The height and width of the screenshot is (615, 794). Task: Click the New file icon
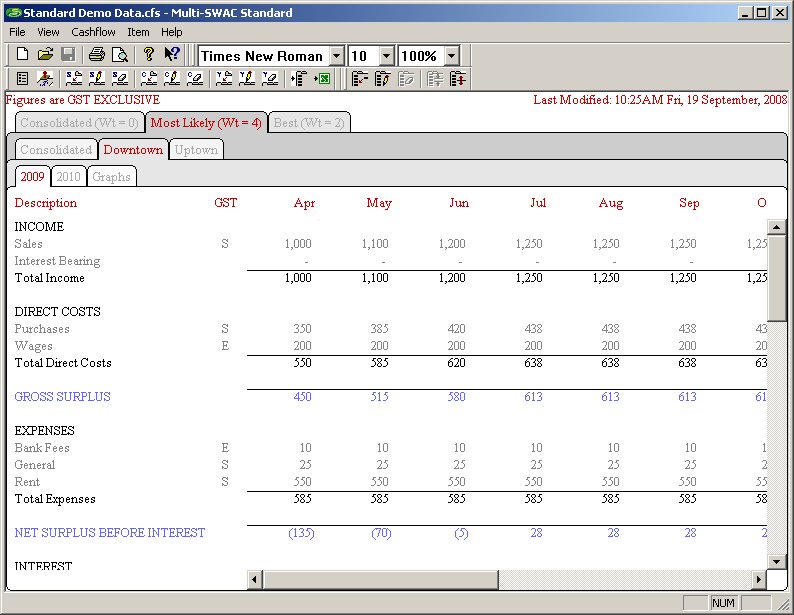[22, 55]
